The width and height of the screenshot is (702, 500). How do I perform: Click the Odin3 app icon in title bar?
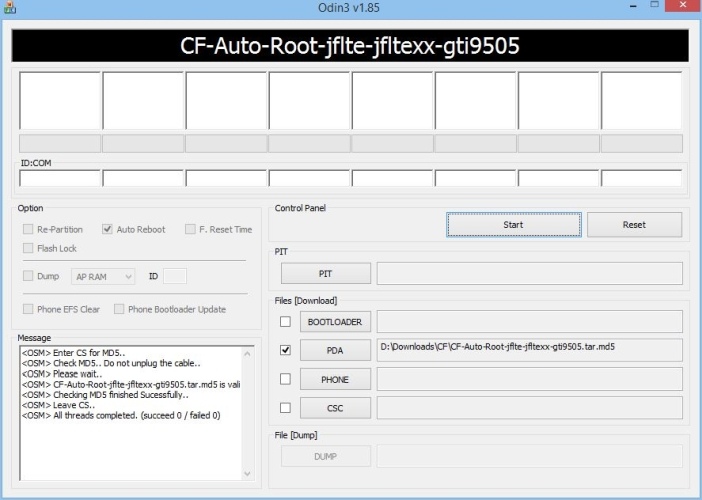[9, 6]
